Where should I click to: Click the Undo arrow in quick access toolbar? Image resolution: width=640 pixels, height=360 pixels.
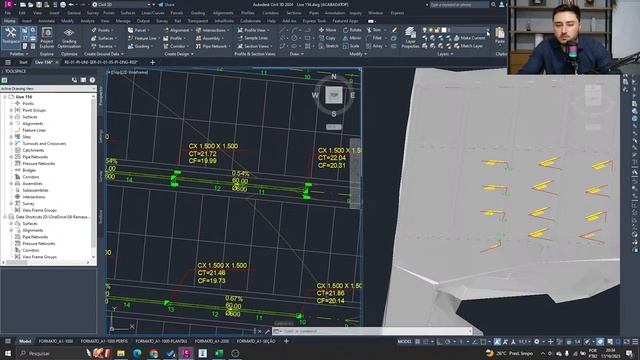pyautogui.click(x=71, y=4)
